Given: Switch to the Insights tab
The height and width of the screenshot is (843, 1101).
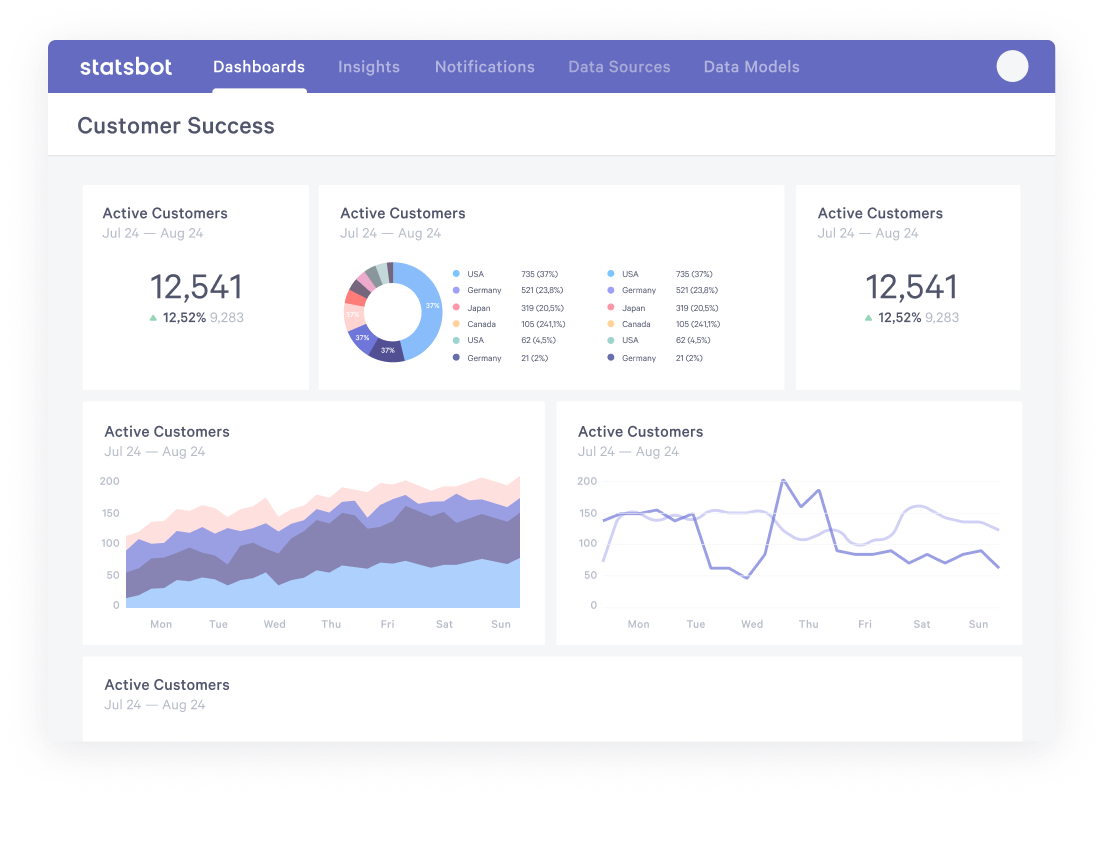Looking at the screenshot, I should click(x=369, y=67).
